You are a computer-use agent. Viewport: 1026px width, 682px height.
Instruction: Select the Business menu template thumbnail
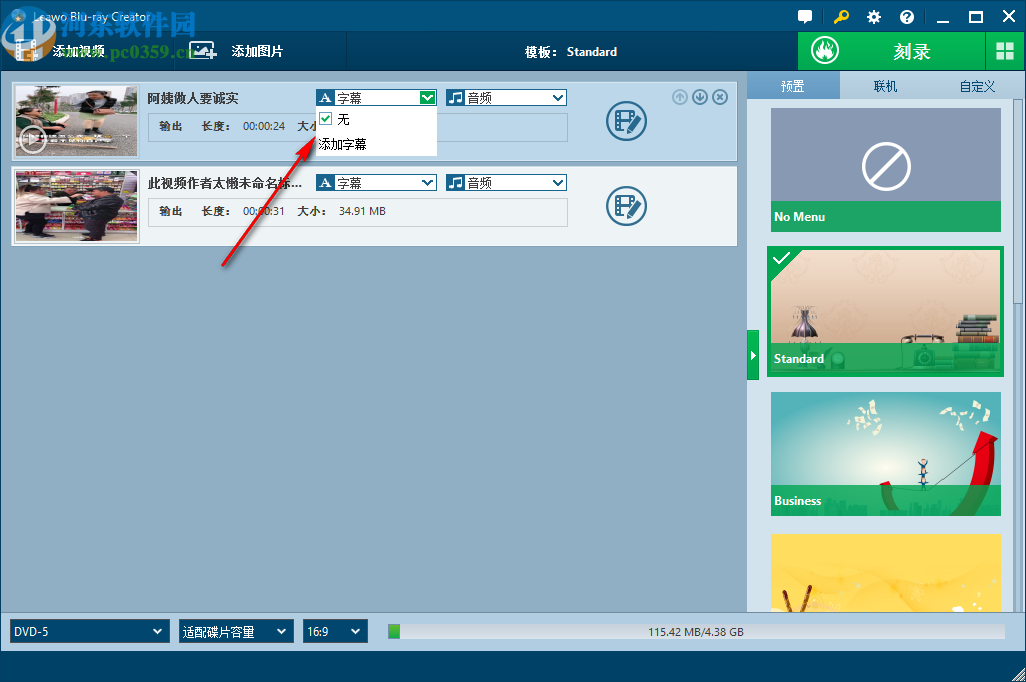[x=885, y=454]
